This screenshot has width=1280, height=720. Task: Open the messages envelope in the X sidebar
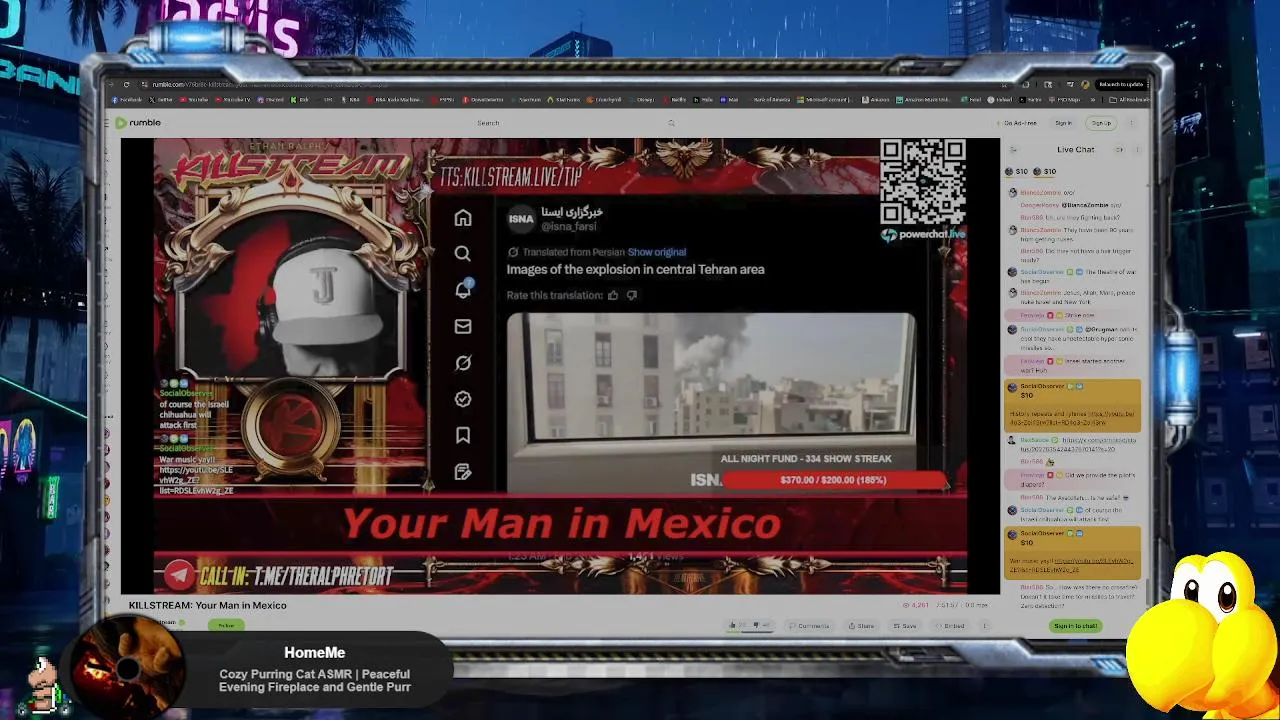tap(463, 326)
